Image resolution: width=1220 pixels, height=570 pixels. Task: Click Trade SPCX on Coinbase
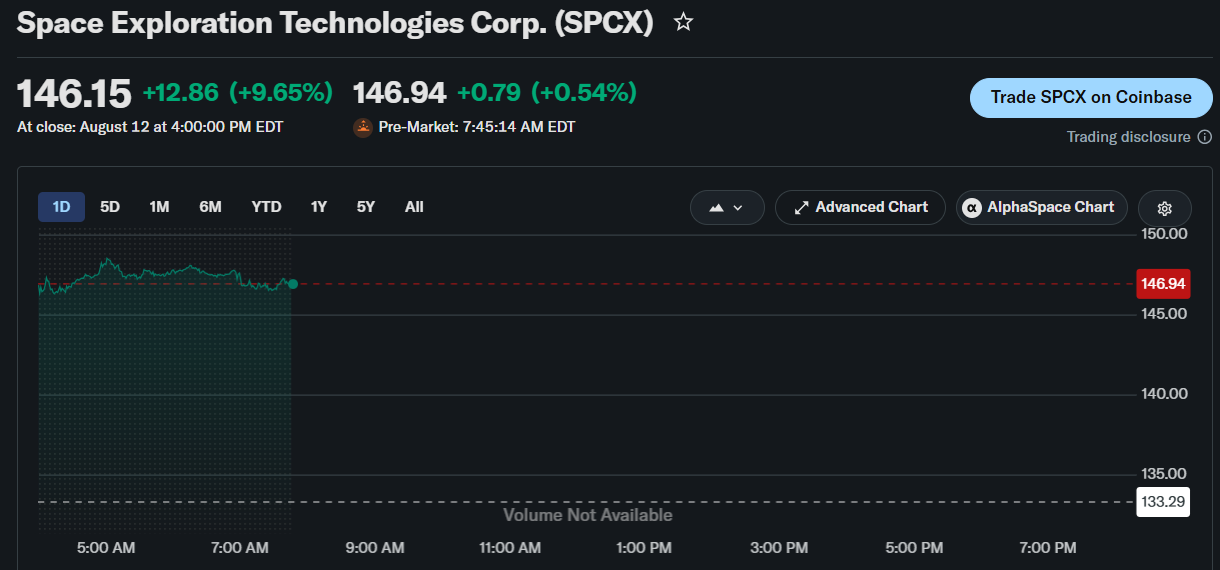coord(1091,97)
